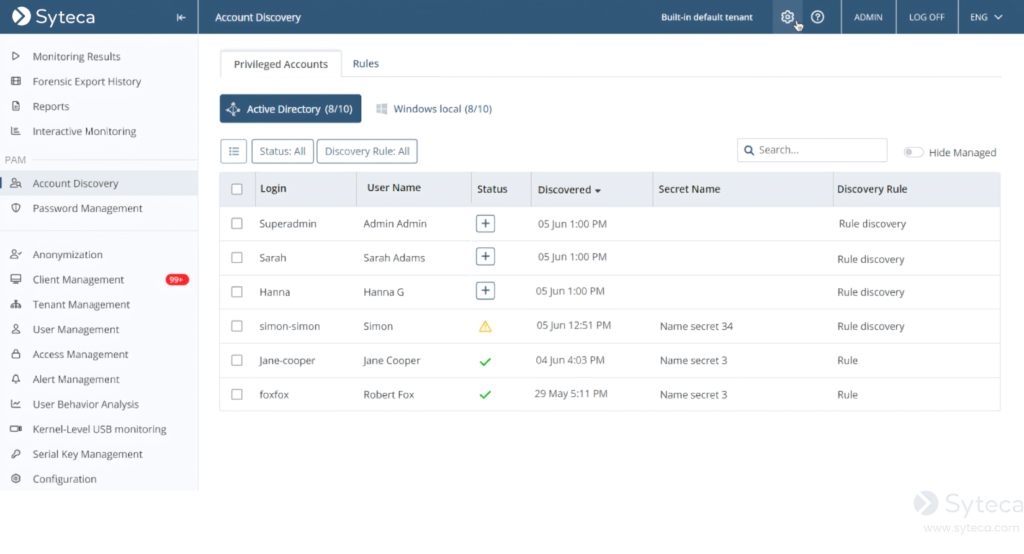Screen dimensions: 1024x554
Task: Check the foxfox row checkbox
Action: point(236,395)
